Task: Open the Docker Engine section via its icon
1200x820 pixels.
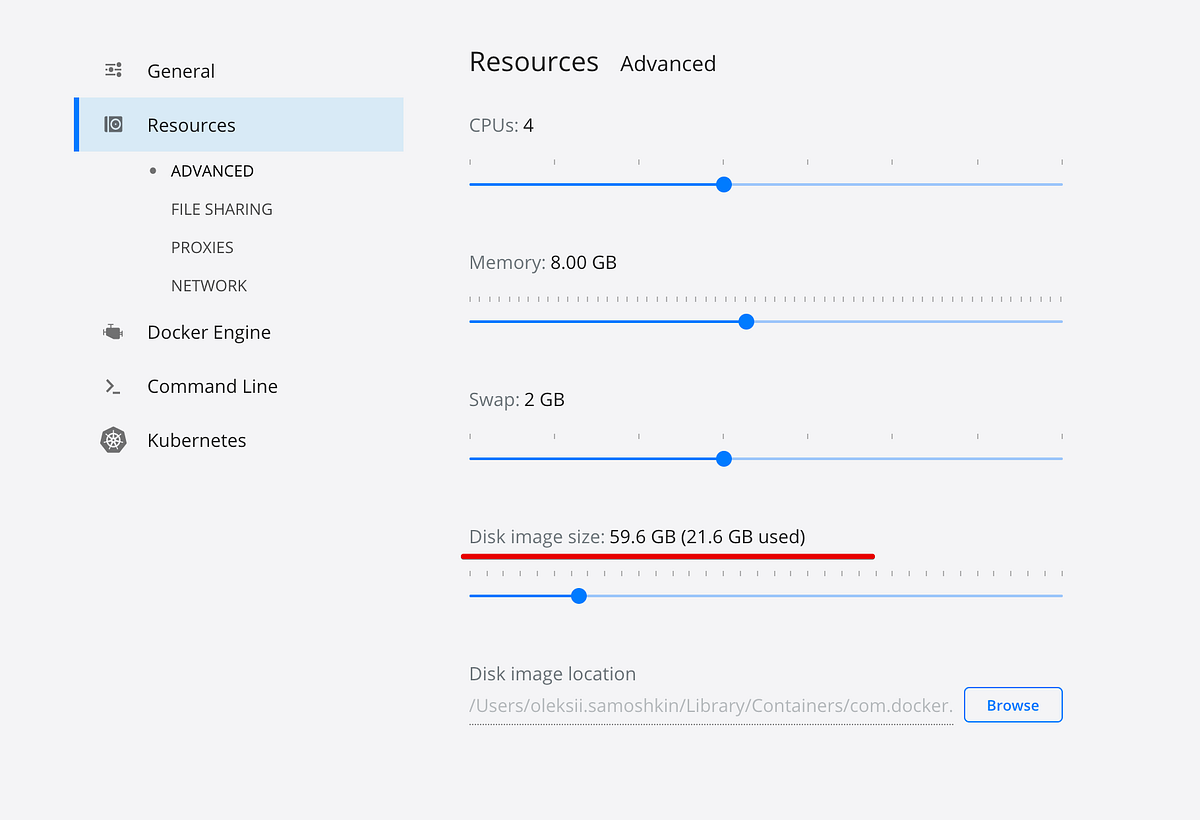Action: (113, 331)
